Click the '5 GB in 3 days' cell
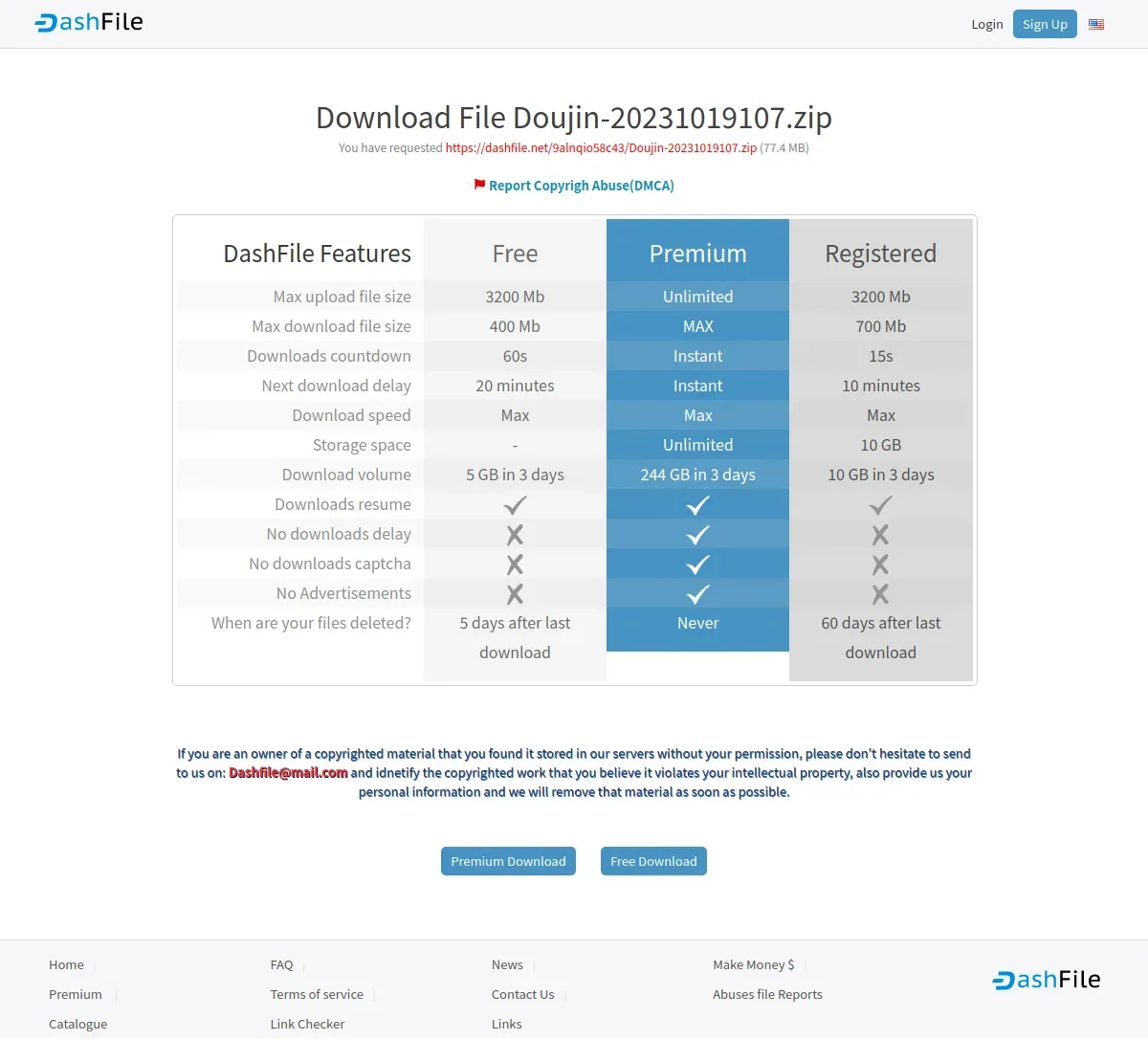This screenshot has height=1040, width=1148. coord(515,475)
